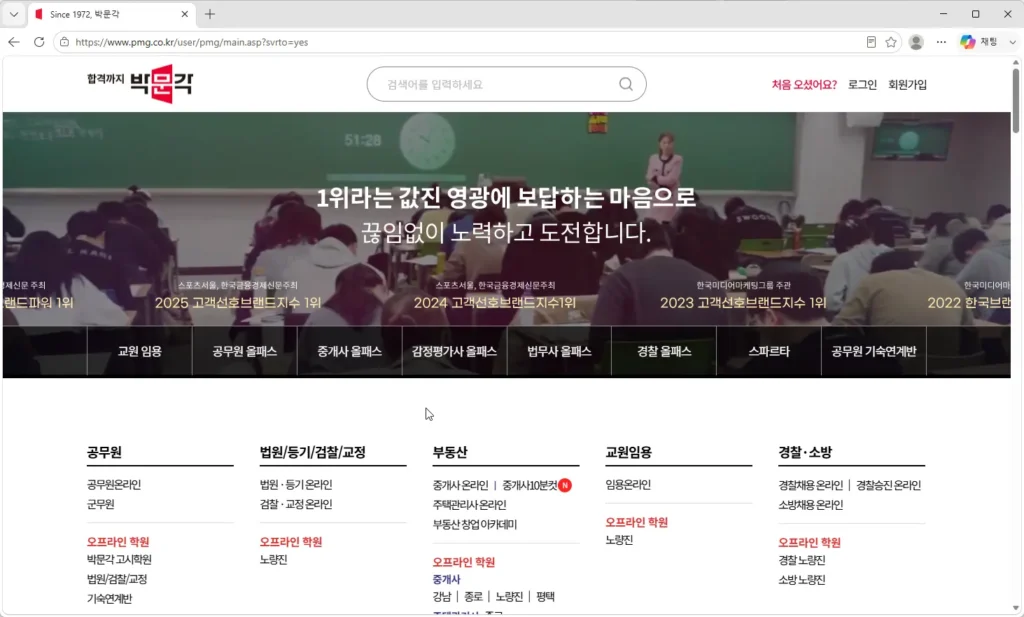The height and width of the screenshot is (617, 1024).
Task: Select the 스파르타 banner tab
Action: coord(769,351)
